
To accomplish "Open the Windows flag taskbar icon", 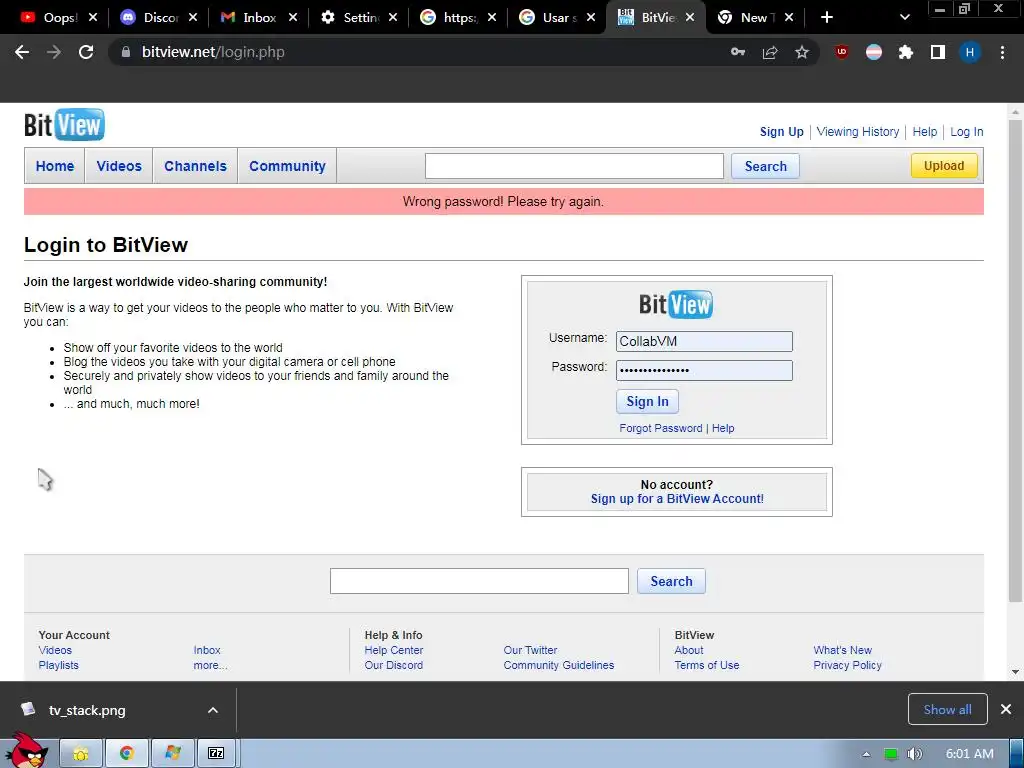I will (x=172, y=754).
